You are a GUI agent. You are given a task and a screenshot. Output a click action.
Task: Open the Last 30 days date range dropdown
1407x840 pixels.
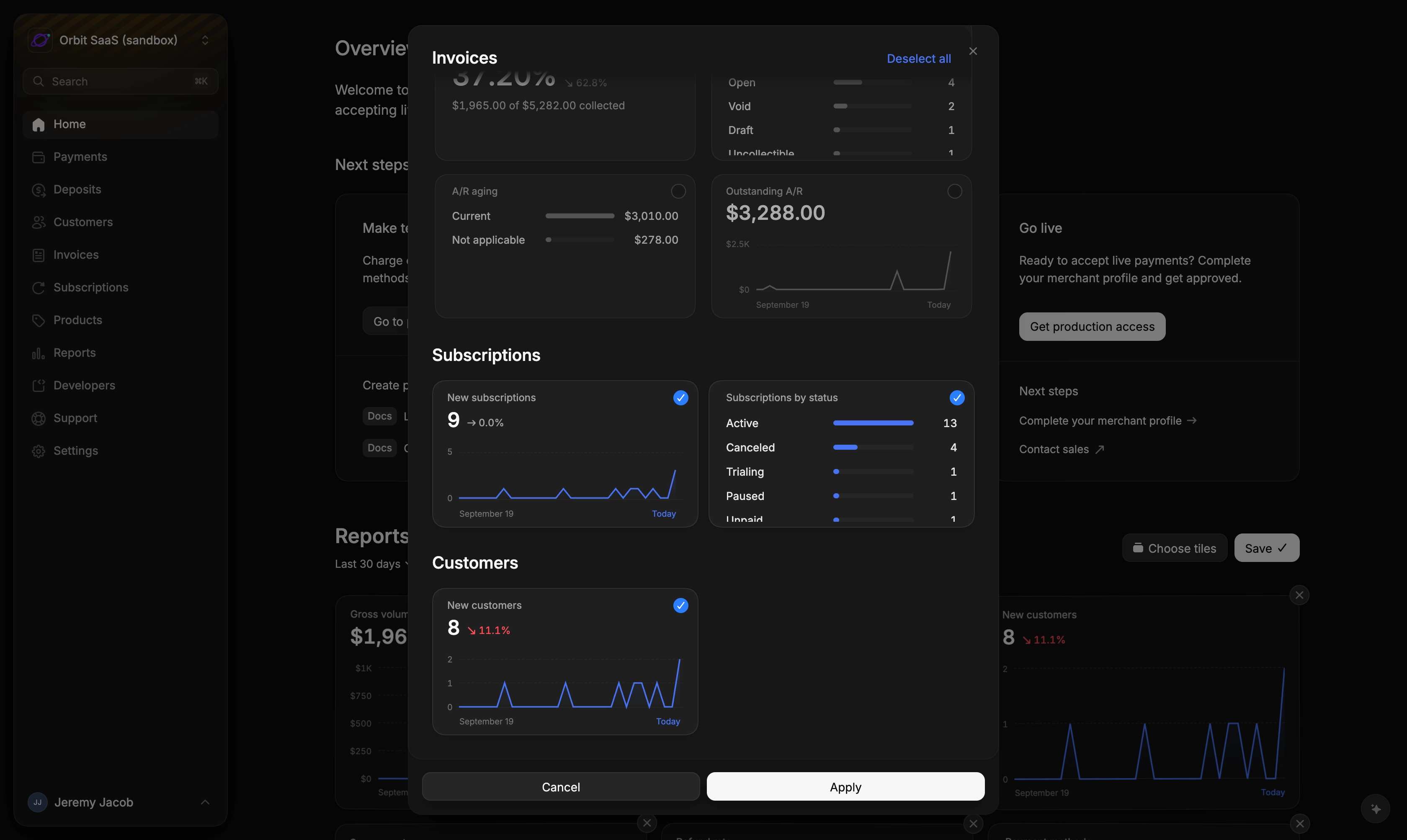(372, 564)
